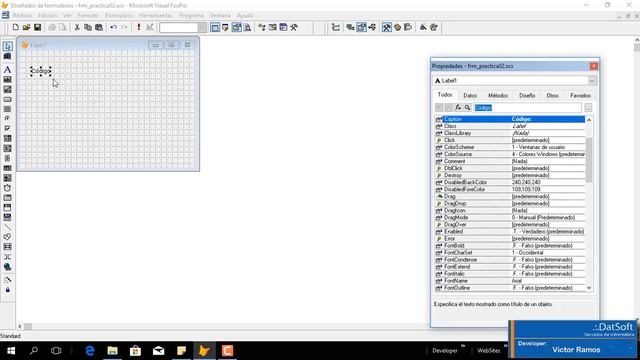This screenshot has width=640, height=360.
Task: Open the database combo box on toolbar
Action: coord(183,27)
